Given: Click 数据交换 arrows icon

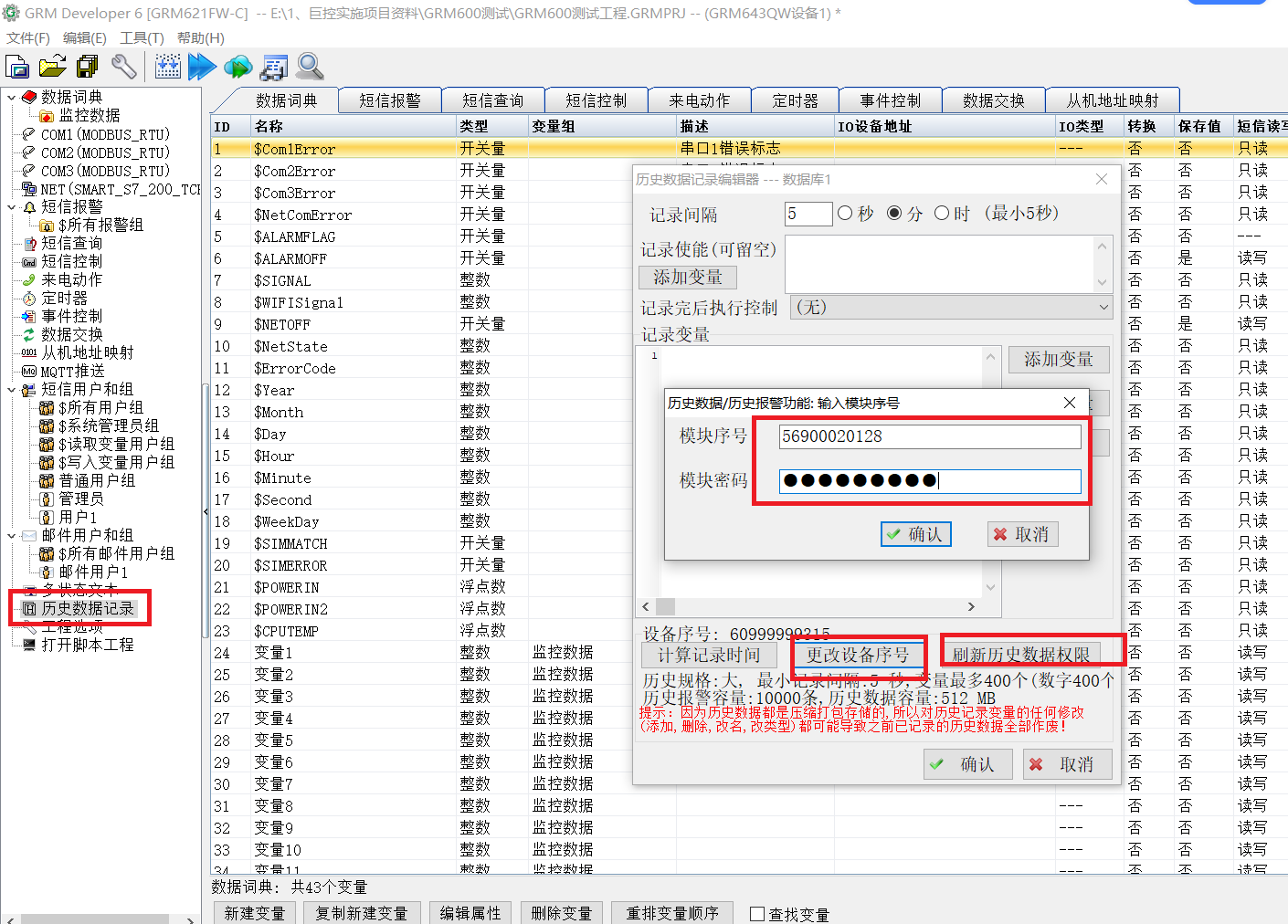Looking at the screenshot, I should [x=29, y=335].
